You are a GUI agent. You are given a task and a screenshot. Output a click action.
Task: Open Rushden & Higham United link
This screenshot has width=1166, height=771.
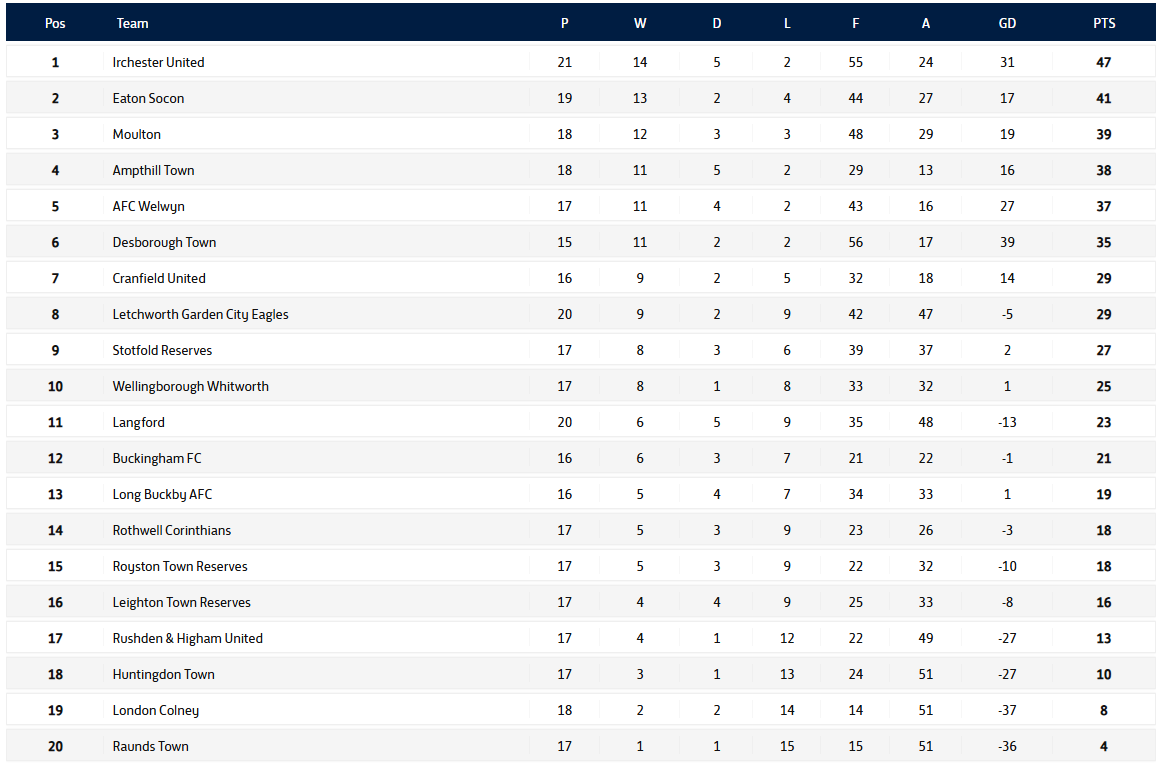187,638
